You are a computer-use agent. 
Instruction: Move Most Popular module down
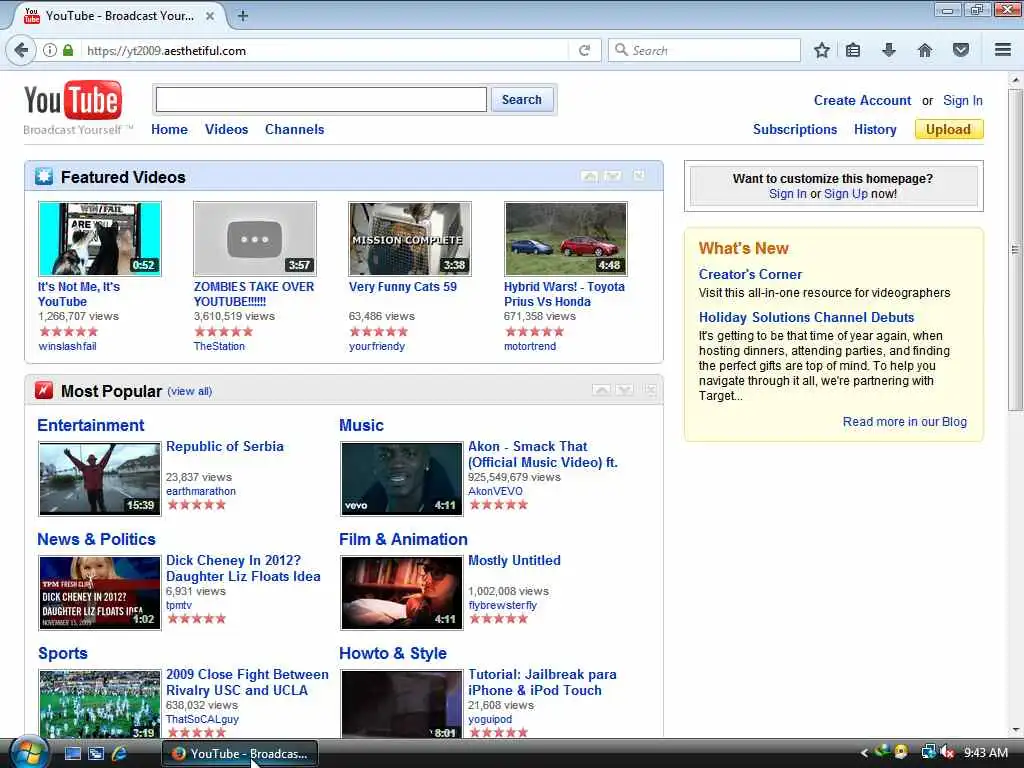625,390
